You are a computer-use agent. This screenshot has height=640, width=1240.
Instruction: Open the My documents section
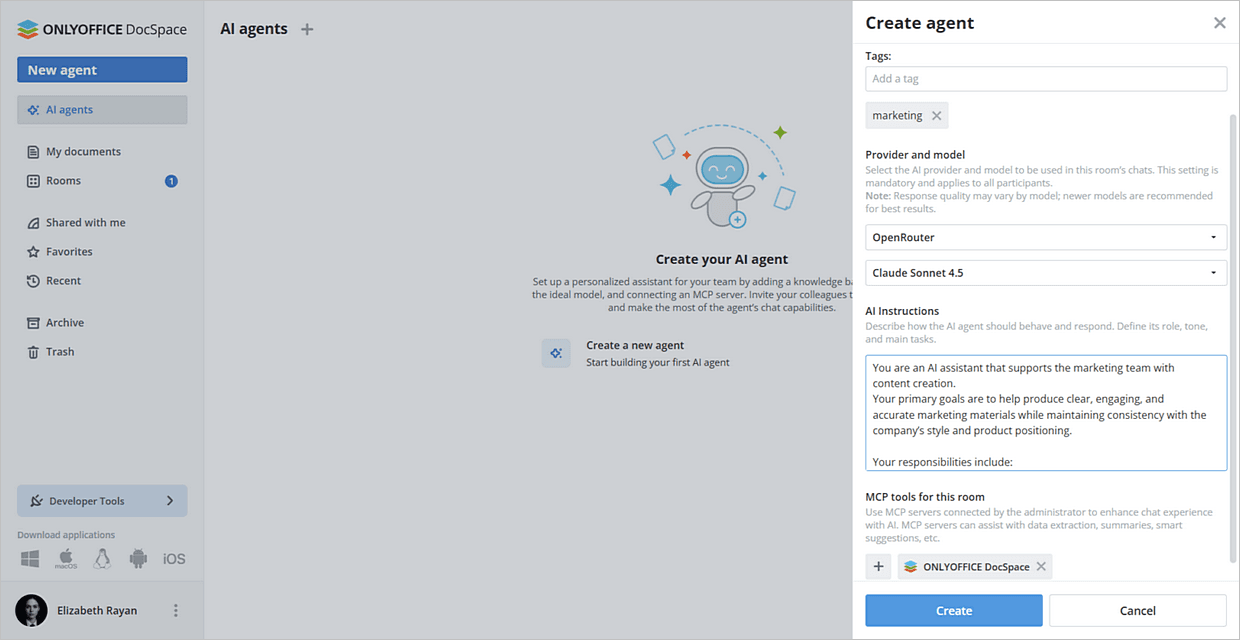tap(82, 151)
